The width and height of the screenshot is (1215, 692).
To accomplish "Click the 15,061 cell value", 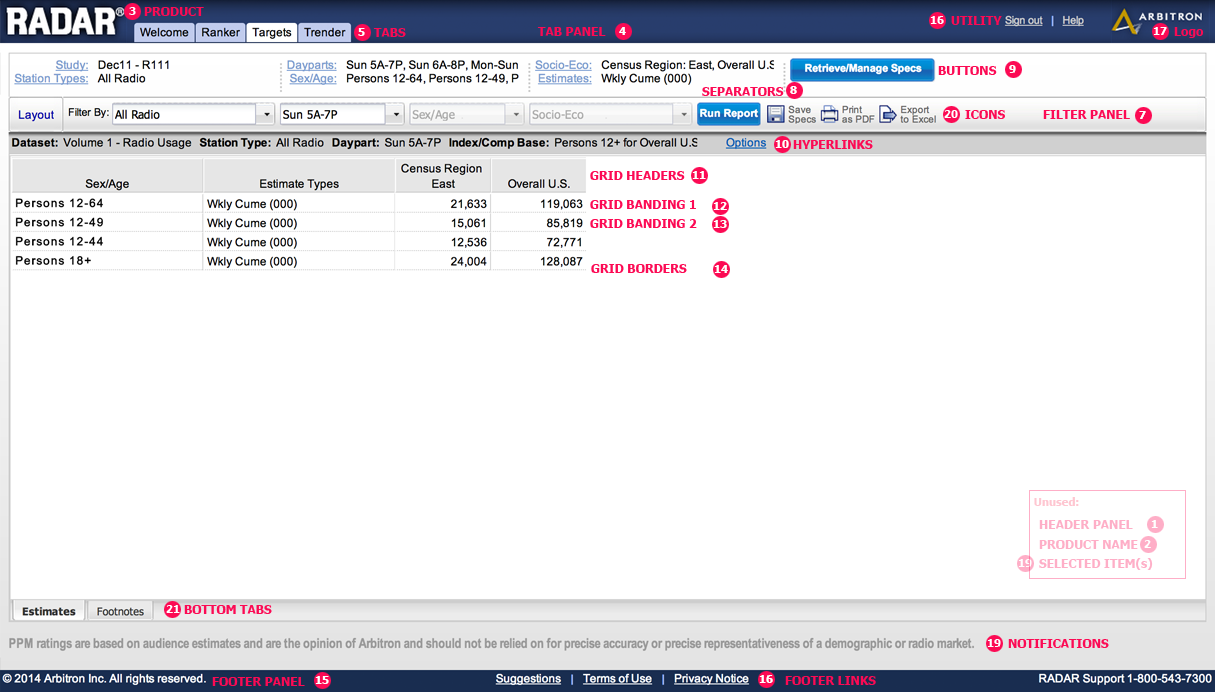I will tap(468, 223).
